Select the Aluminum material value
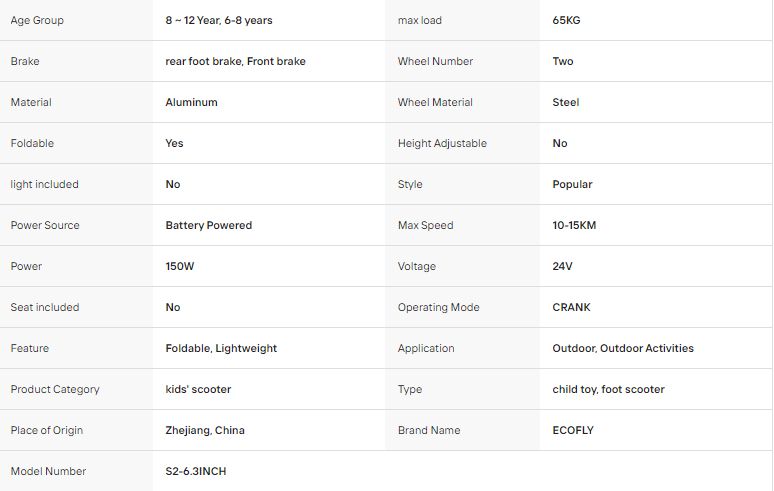 (192, 102)
